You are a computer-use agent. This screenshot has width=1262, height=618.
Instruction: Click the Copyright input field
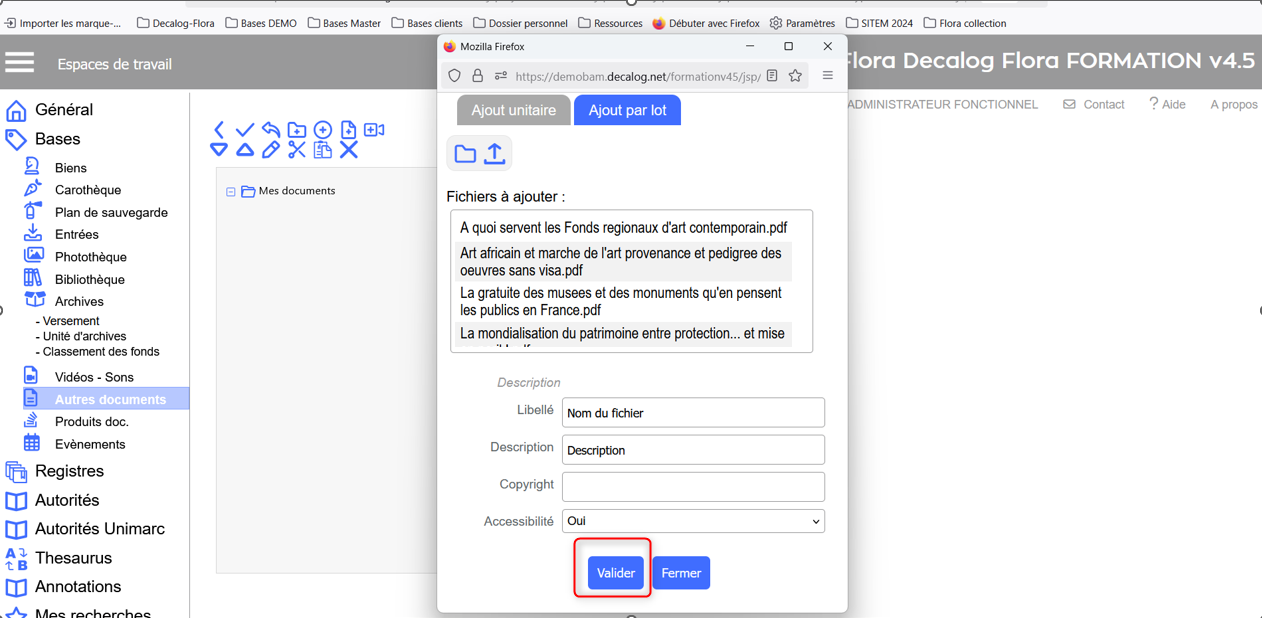(x=692, y=486)
